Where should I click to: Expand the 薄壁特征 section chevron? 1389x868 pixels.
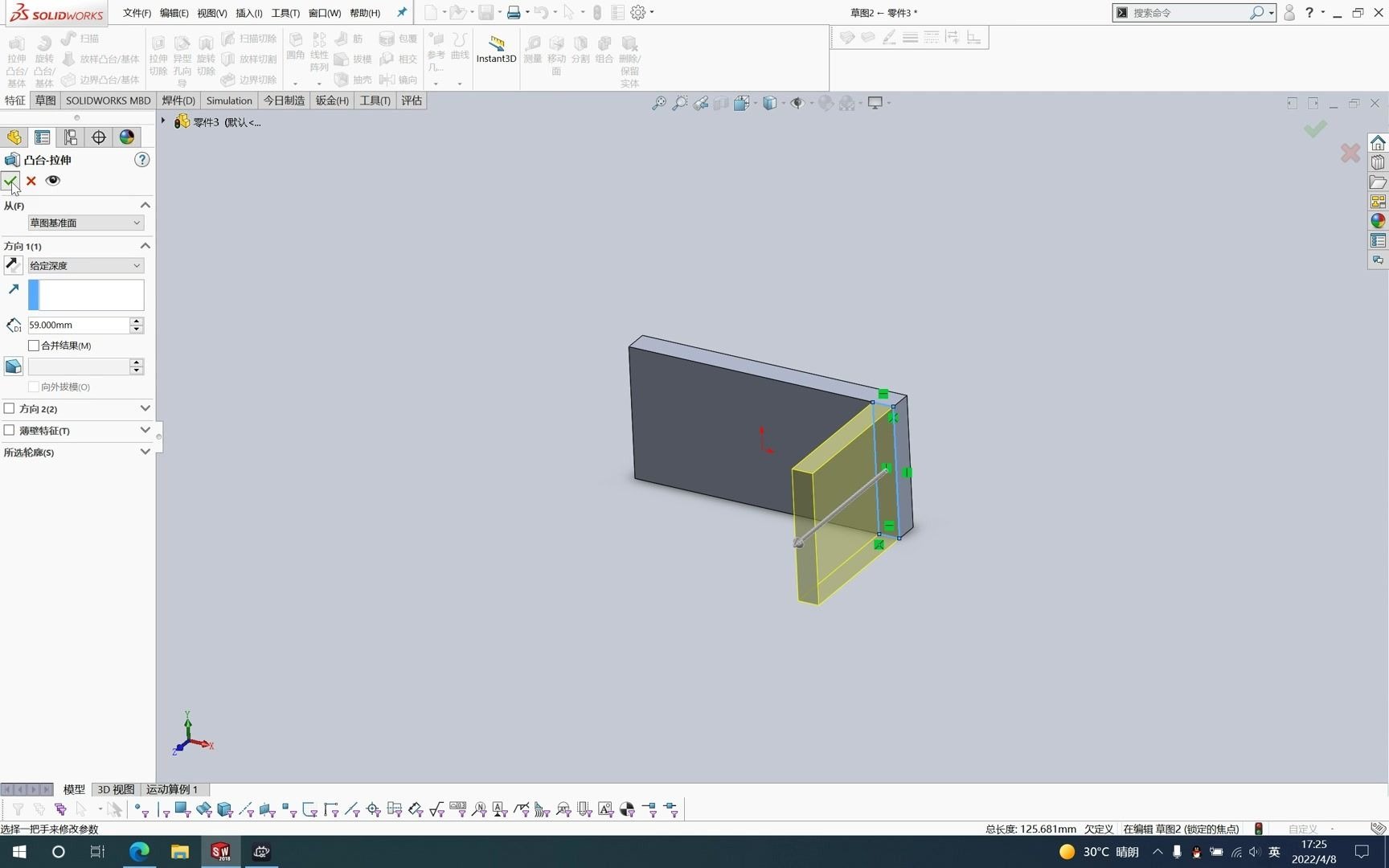[x=145, y=430]
